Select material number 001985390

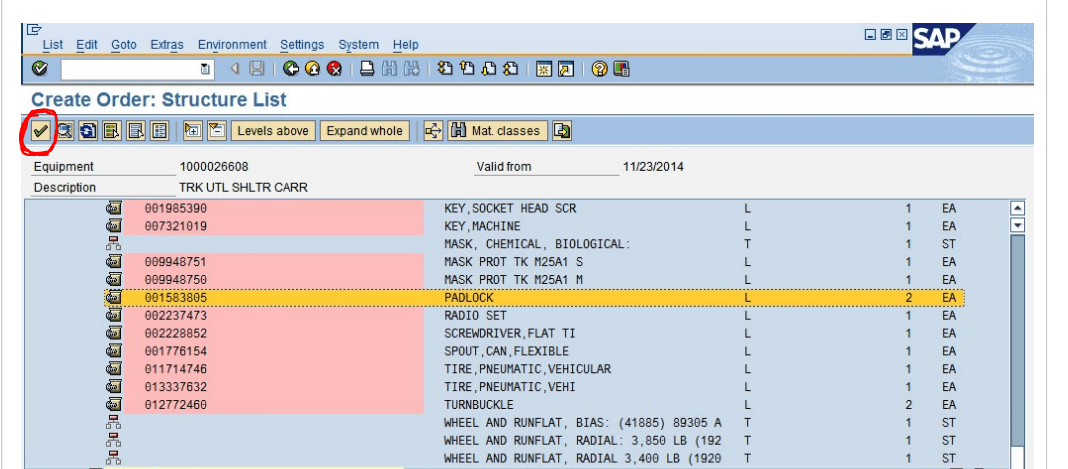[x=176, y=208]
